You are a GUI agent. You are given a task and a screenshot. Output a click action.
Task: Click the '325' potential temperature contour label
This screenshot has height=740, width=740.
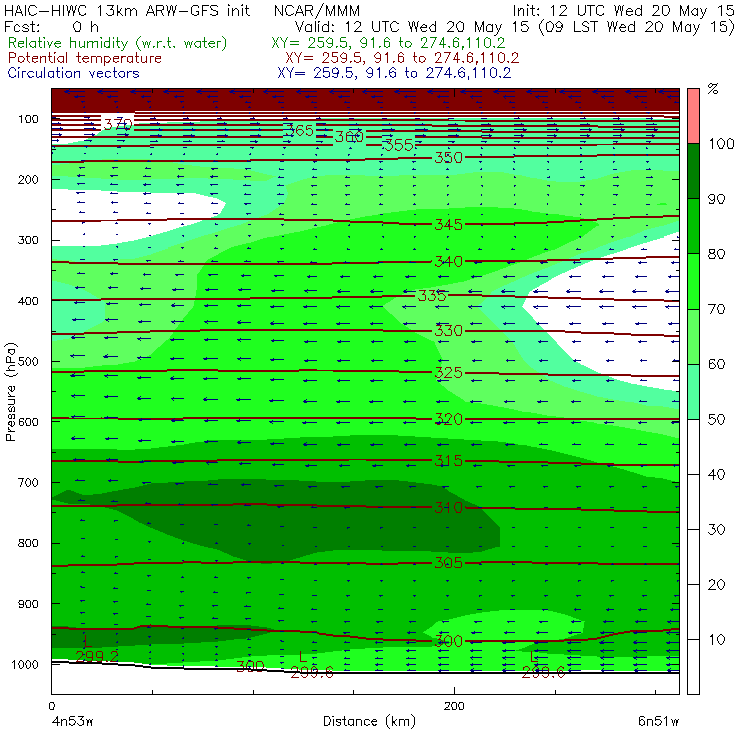(x=448, y=373)
